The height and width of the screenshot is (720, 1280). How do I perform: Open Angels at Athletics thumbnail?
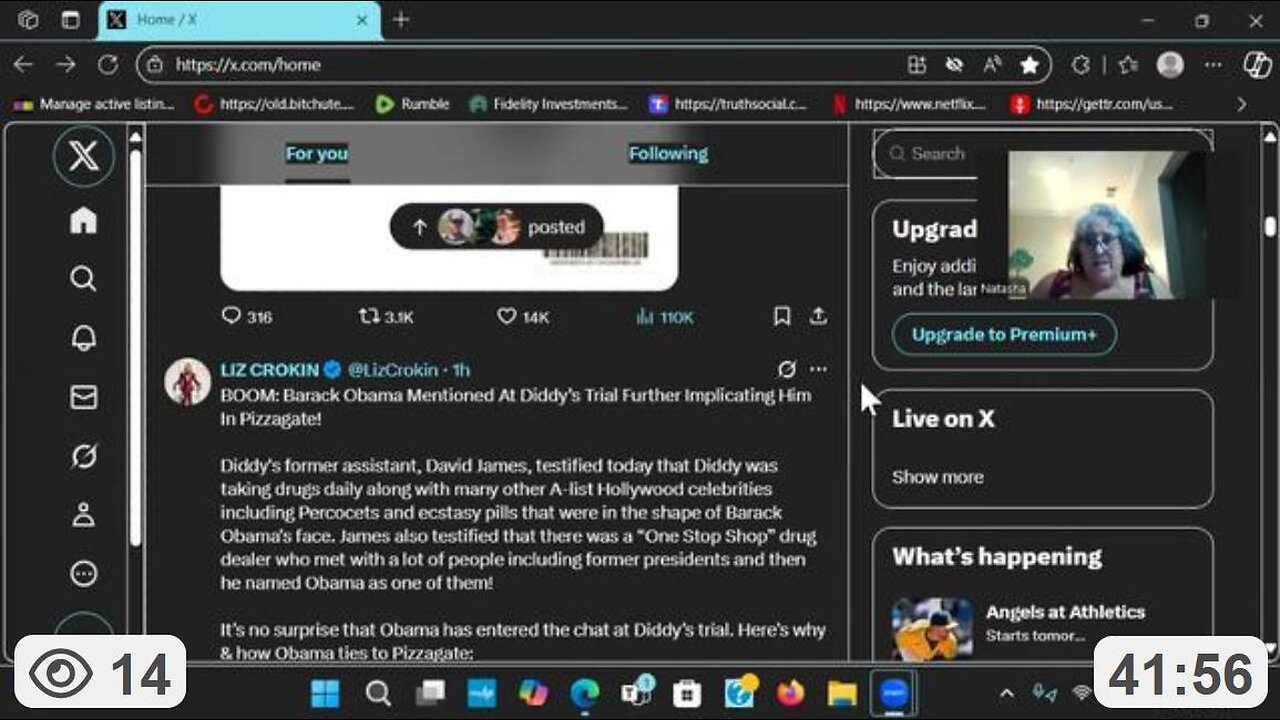pyautogui.click(x=932, y=628)
